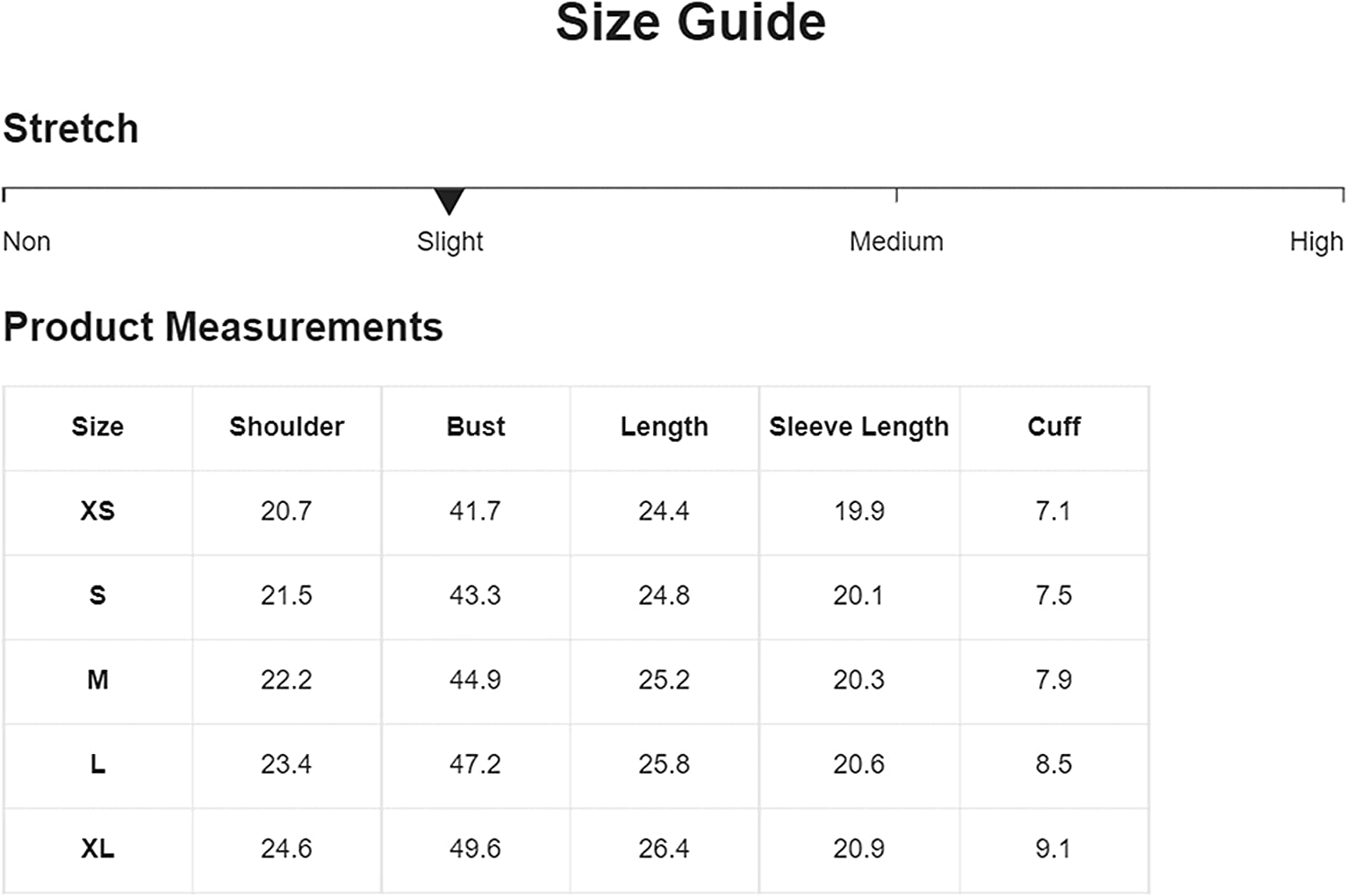Click shoulder value 21.5 for size S

[x=286, y=595]
